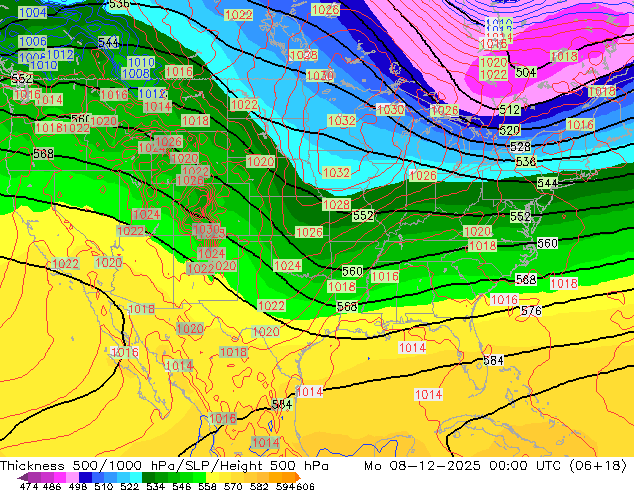The image size is (634, 490).
Task: Pick the dark navy blue legend swatch
Action: [x=85, y=477]
